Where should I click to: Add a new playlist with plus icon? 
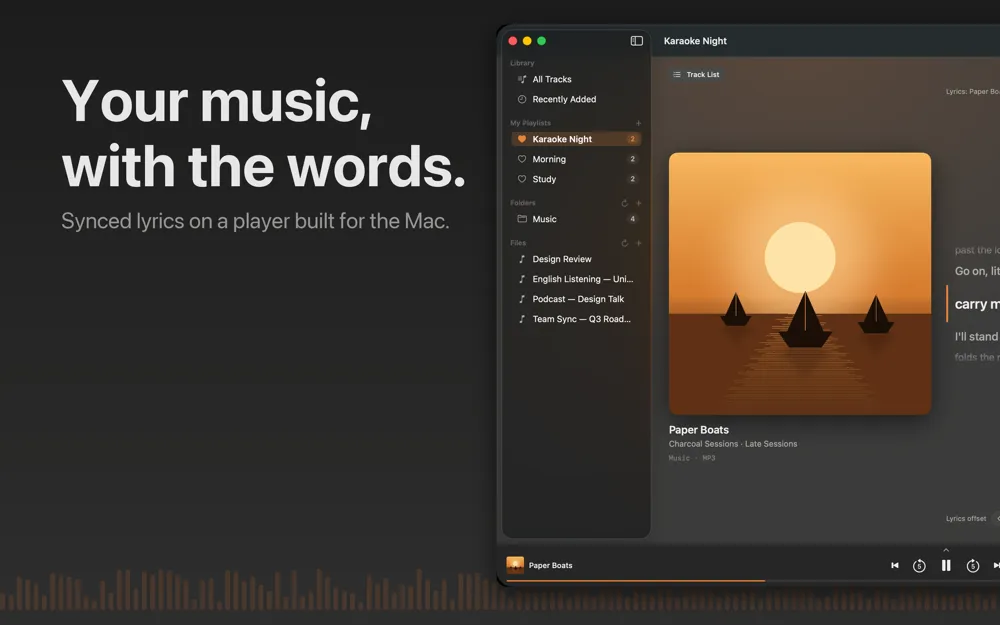click(638, 123)
